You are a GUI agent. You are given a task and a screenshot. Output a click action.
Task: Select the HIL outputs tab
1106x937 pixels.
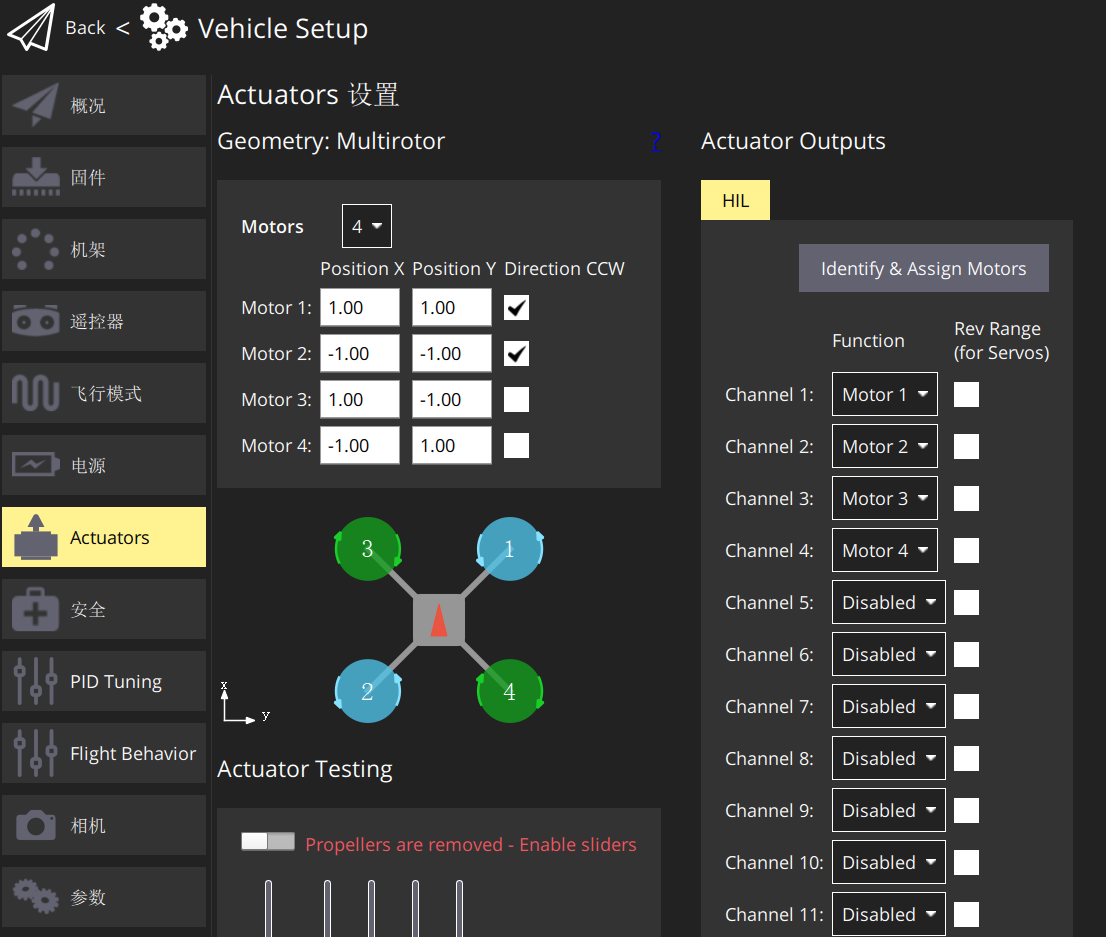tap(735, 200)
